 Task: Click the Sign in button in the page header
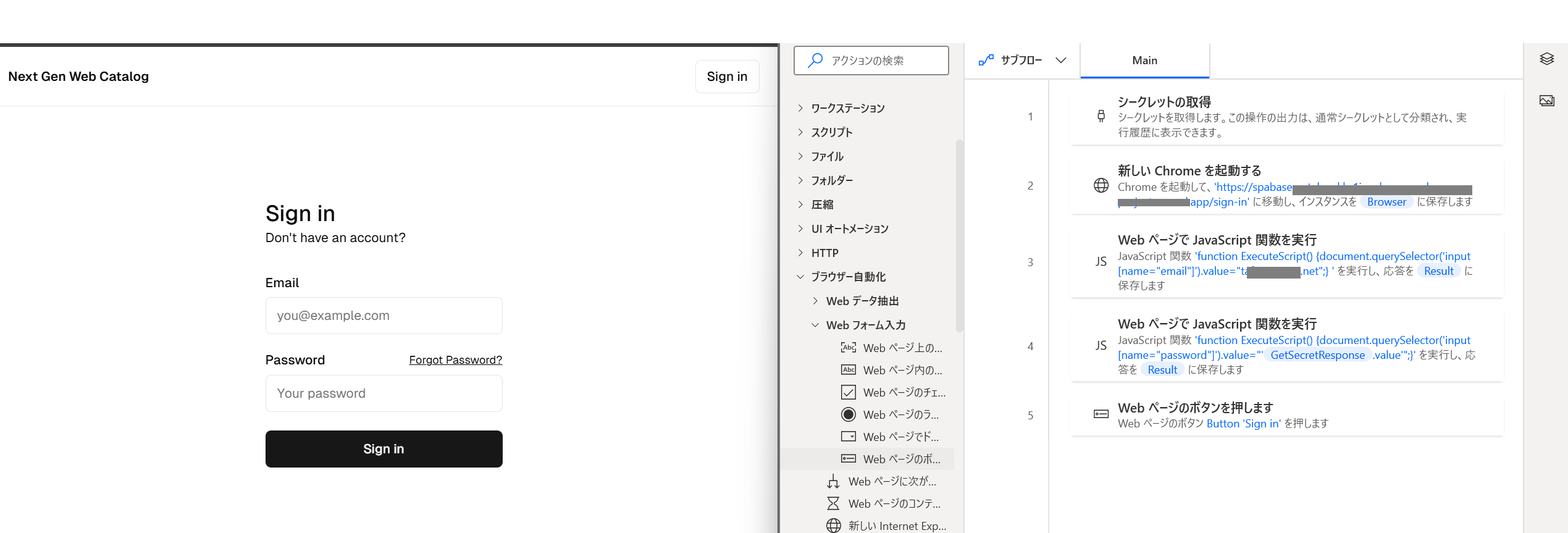pyautogui.click(x=727, y=77)
